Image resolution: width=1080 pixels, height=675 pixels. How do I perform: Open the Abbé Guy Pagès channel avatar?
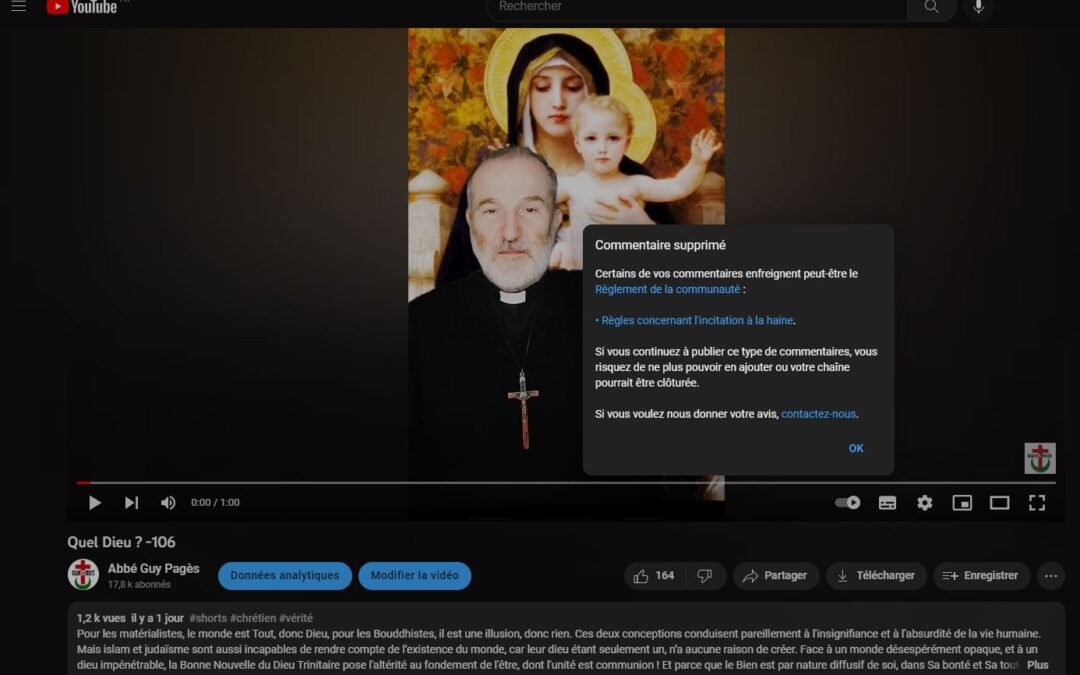tap(83, 574)
